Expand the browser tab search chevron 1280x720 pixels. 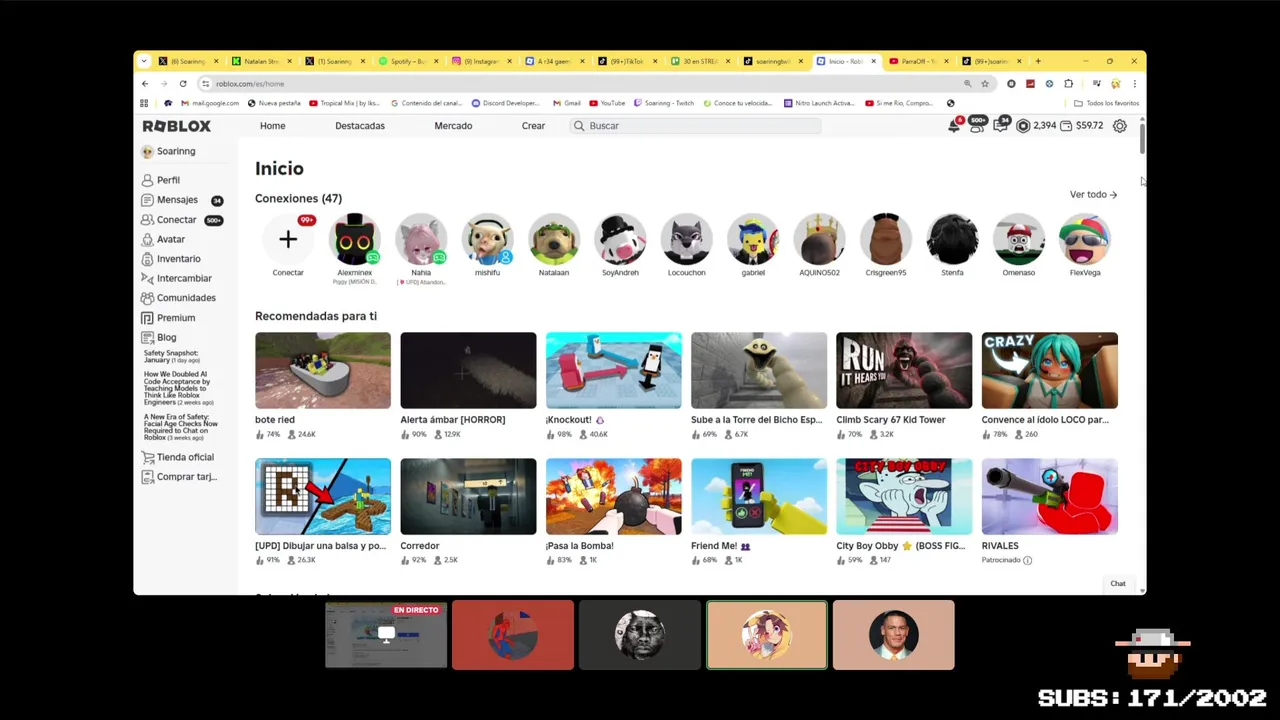coord(143,61)
